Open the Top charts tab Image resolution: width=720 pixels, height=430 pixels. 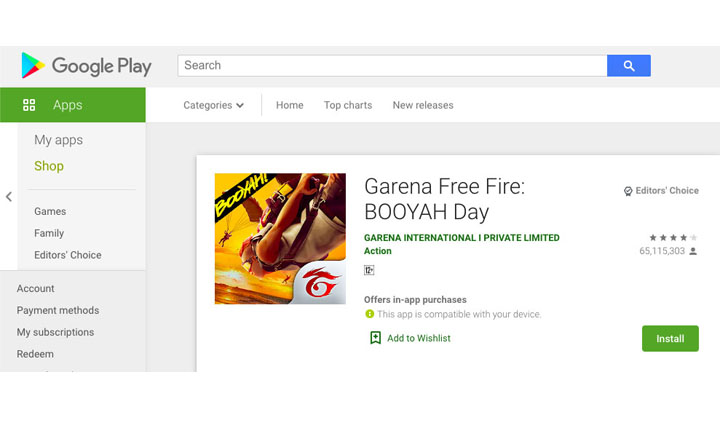[347, 105]
